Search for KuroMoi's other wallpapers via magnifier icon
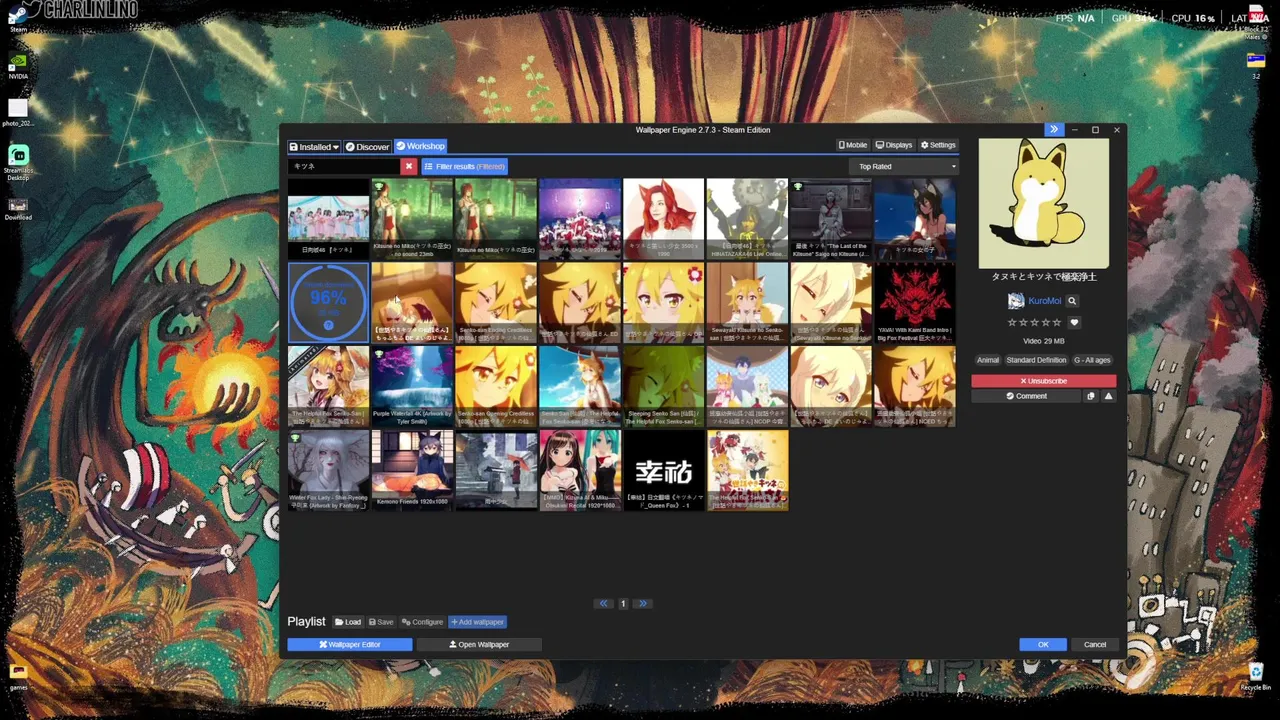 tap(1072, 301)
